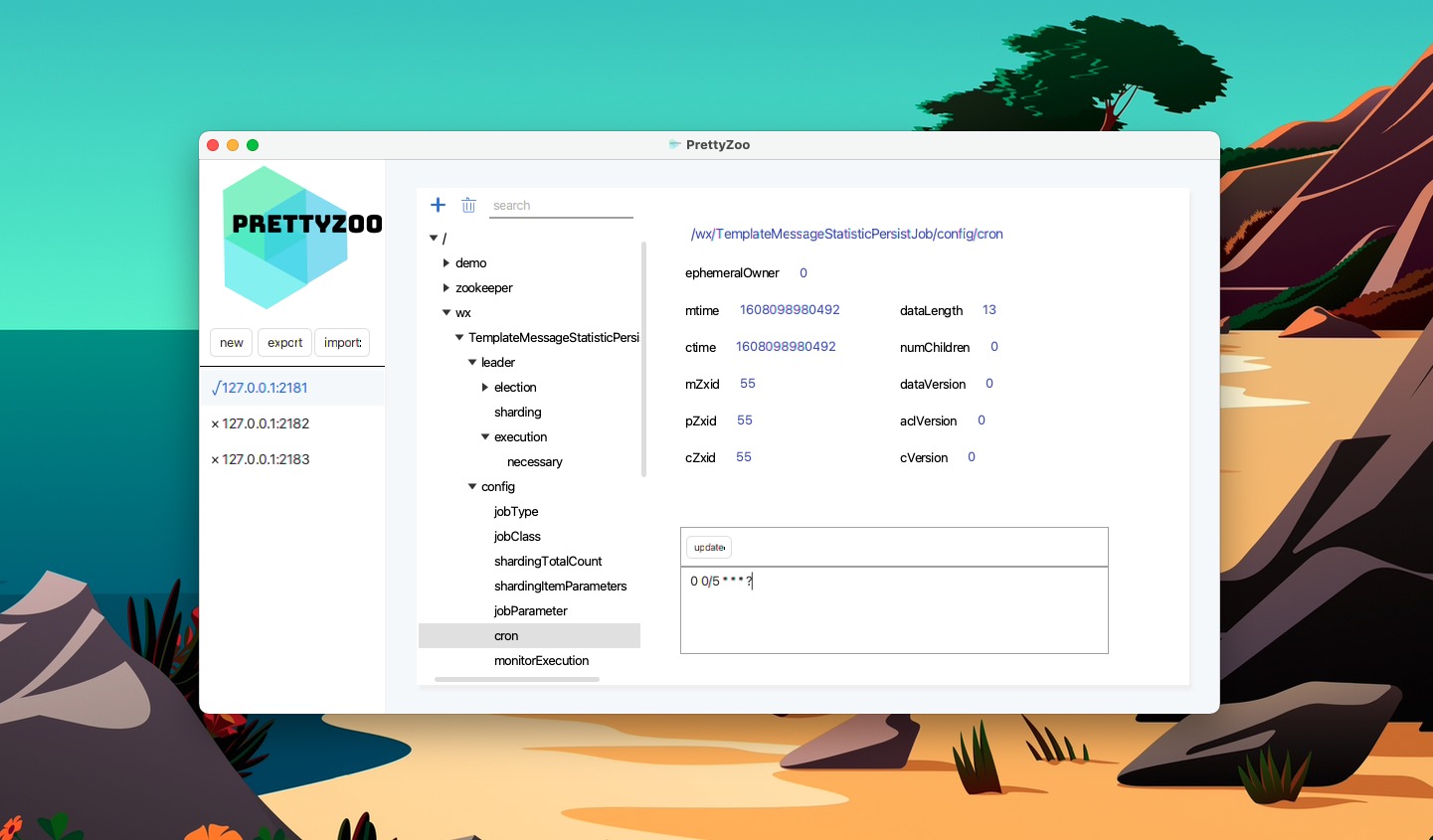Screen dimensions: 1433x840
Task: Expand the election tree node
Action: coord(483,387)
